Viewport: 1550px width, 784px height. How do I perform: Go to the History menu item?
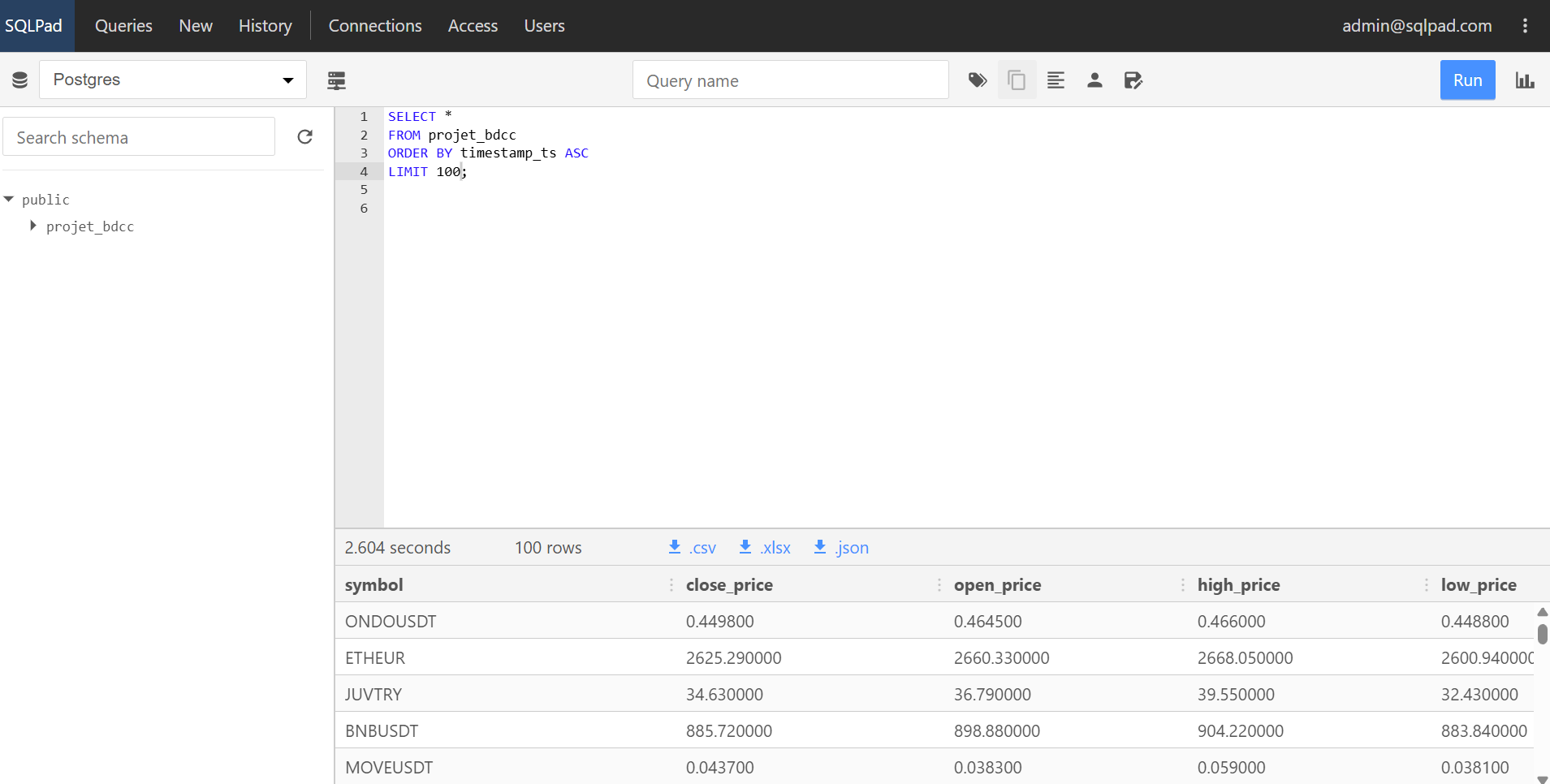click(265, 26)
